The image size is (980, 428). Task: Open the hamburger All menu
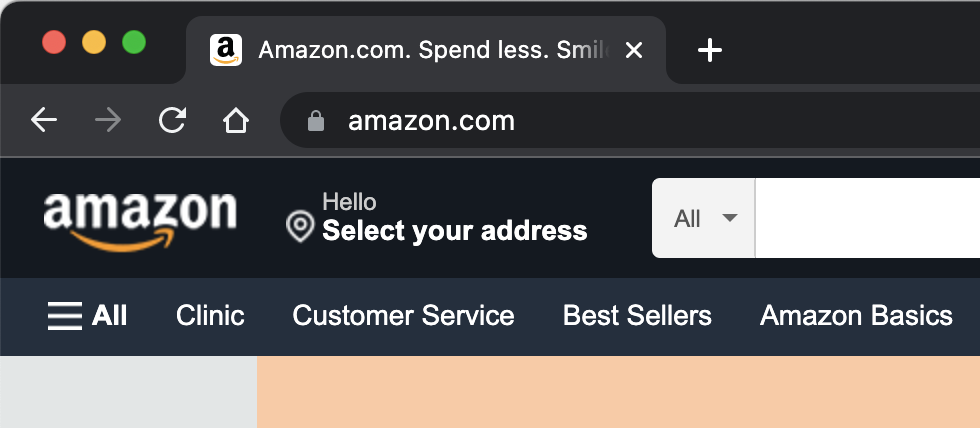click(88, 316)
